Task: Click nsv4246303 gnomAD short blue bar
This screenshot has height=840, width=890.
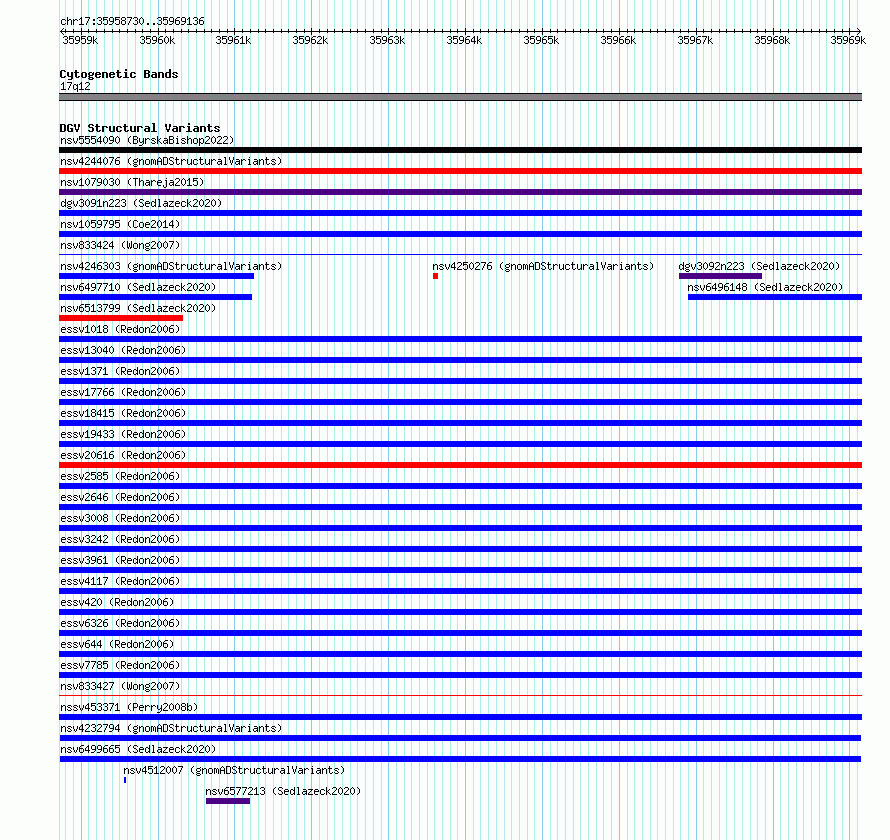Action: [157, 276]
